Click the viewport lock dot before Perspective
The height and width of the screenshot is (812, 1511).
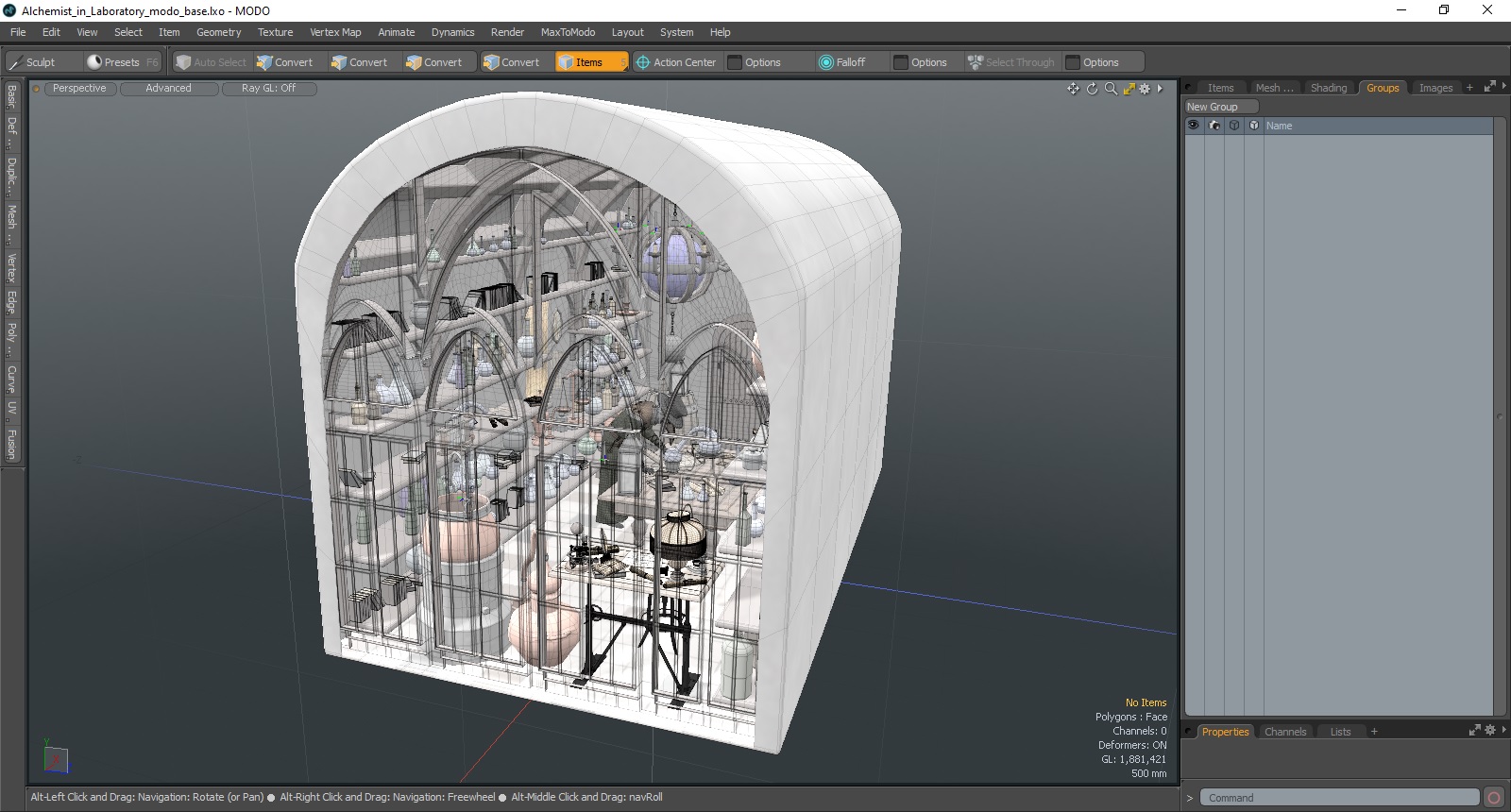click(x=37, y=89)
